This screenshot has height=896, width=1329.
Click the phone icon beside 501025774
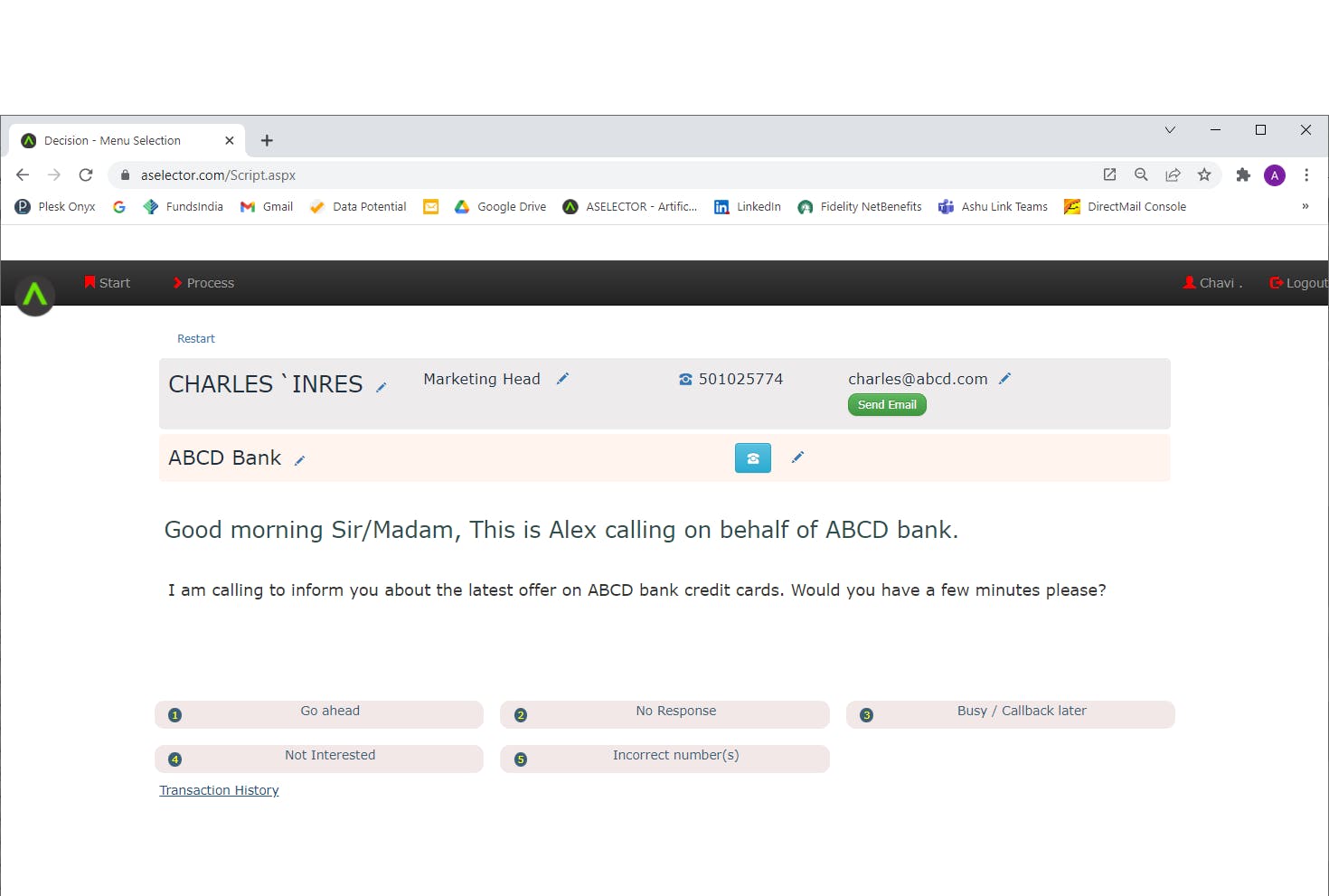click(685, 380)
